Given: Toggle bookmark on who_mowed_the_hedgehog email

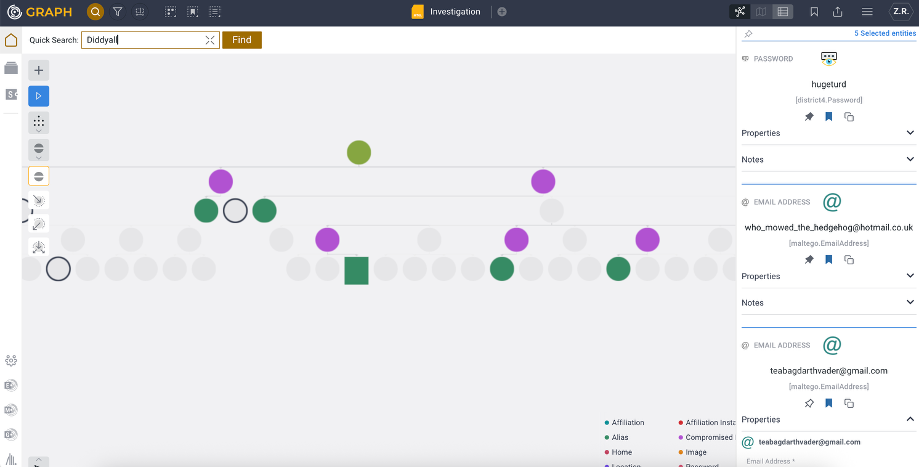Looking at the screenshot, I should pyautogui.click(x=828, y=260).
